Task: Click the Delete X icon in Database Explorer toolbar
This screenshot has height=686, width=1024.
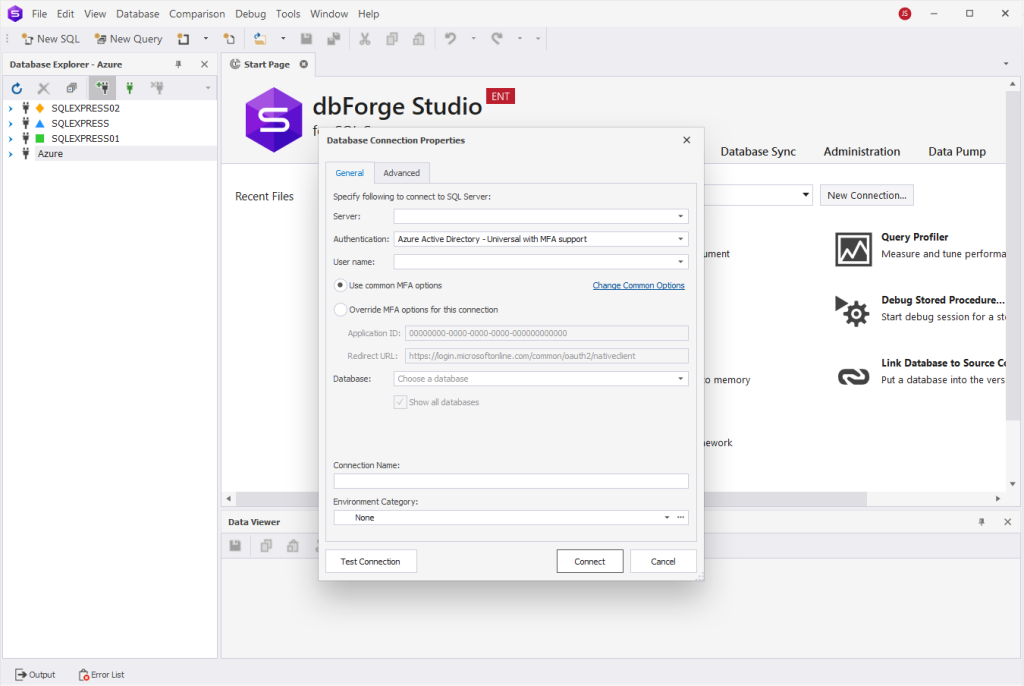Action: (x=44, y=88)
